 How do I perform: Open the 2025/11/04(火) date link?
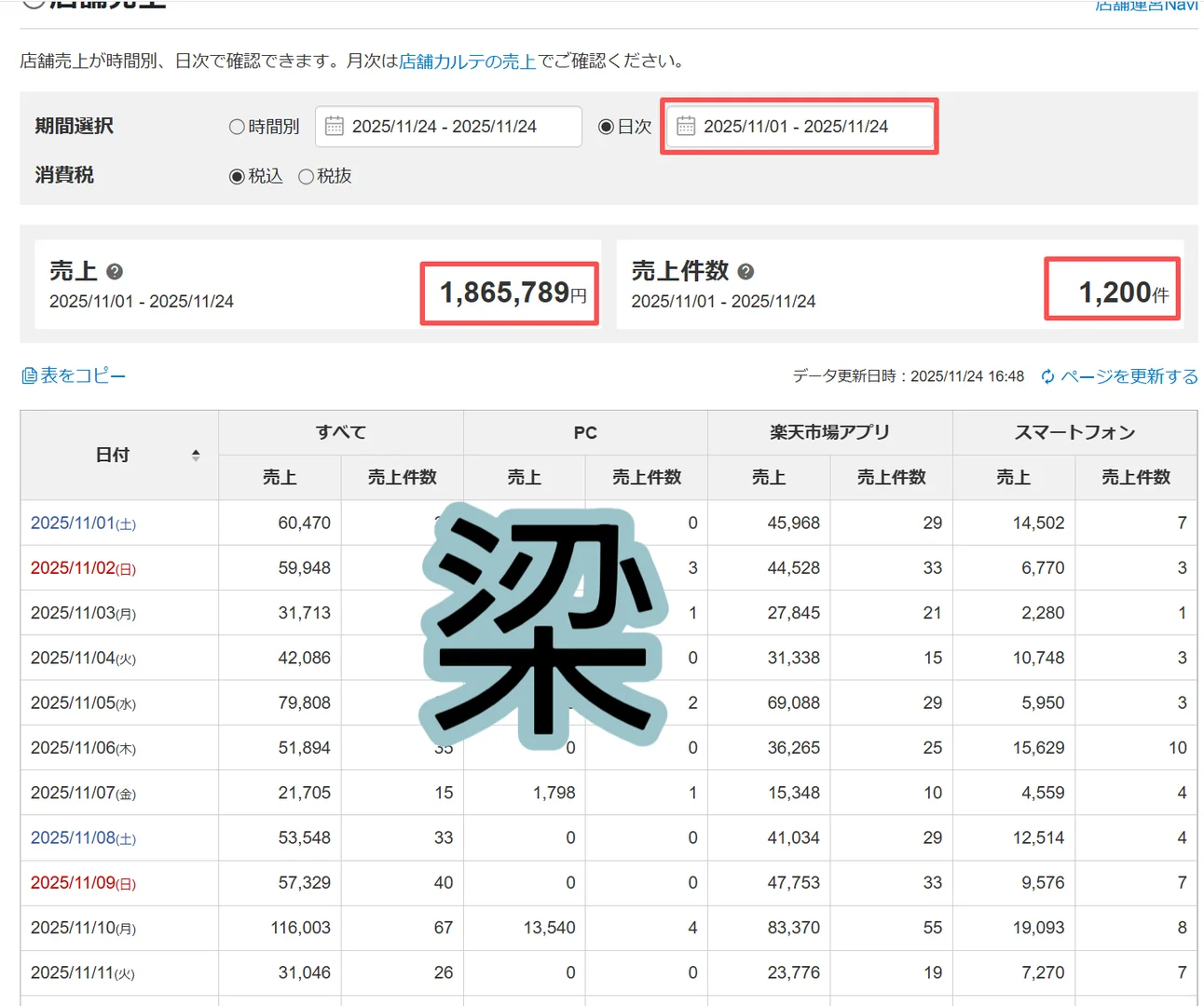[x=83, y=659]
